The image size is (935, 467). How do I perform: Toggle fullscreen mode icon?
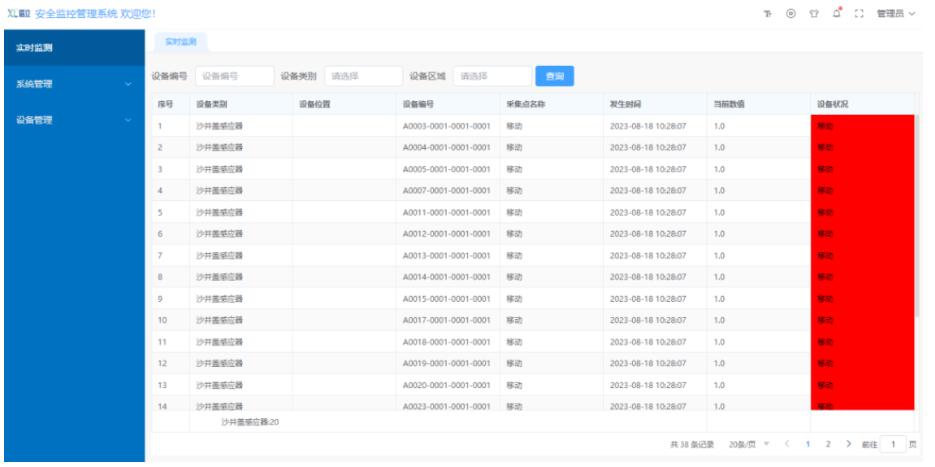coord(858,14)
